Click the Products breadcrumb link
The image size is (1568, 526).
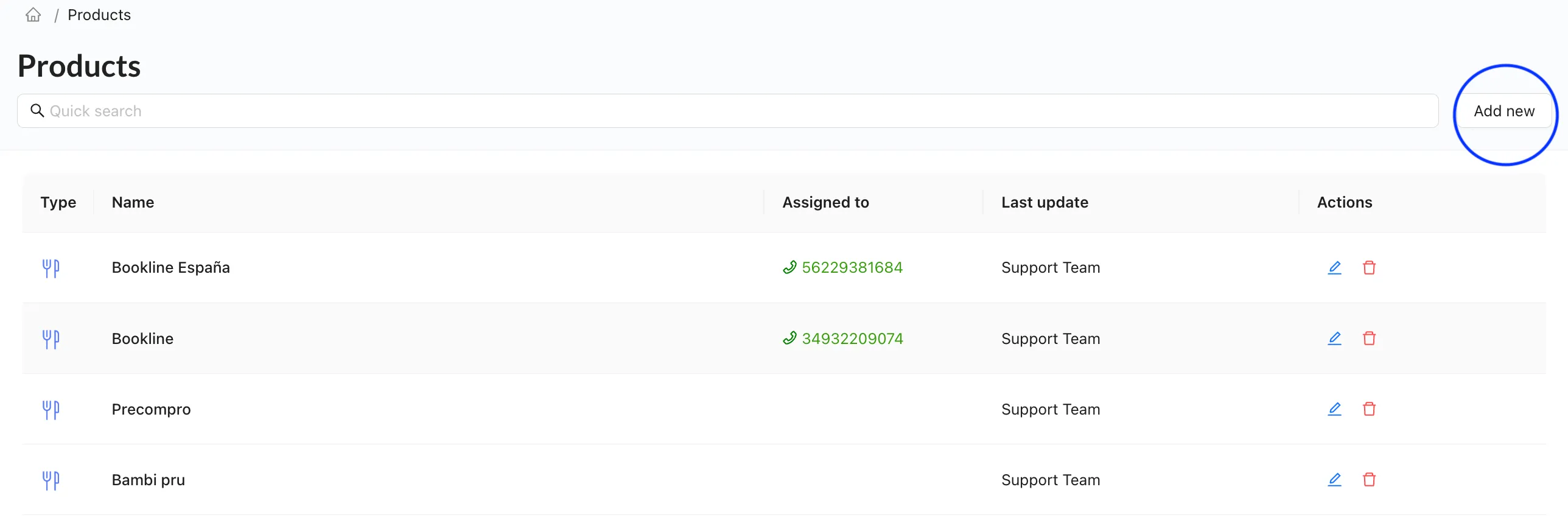tap(99, 15)
